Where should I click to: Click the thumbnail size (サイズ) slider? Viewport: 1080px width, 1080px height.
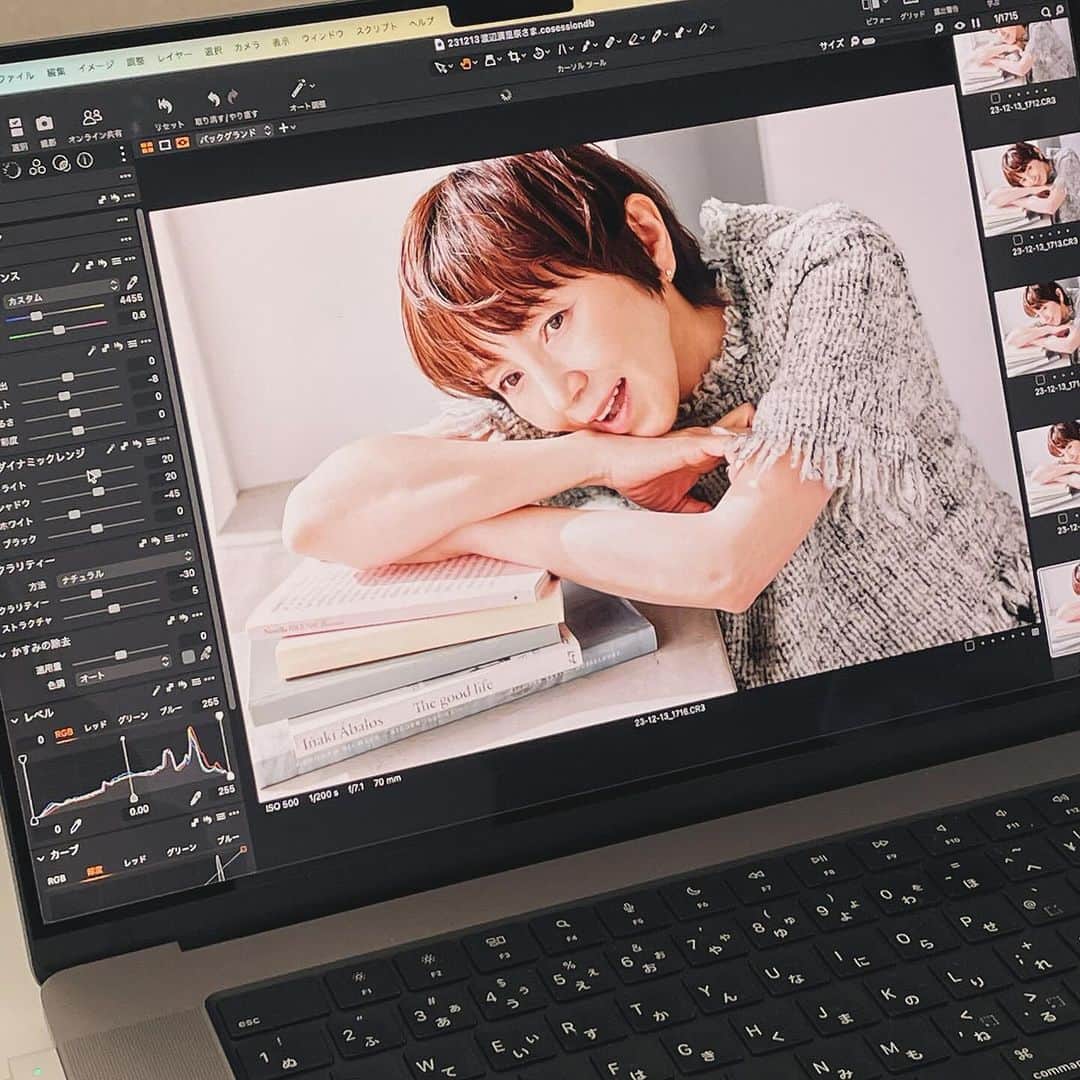(869, 41)
